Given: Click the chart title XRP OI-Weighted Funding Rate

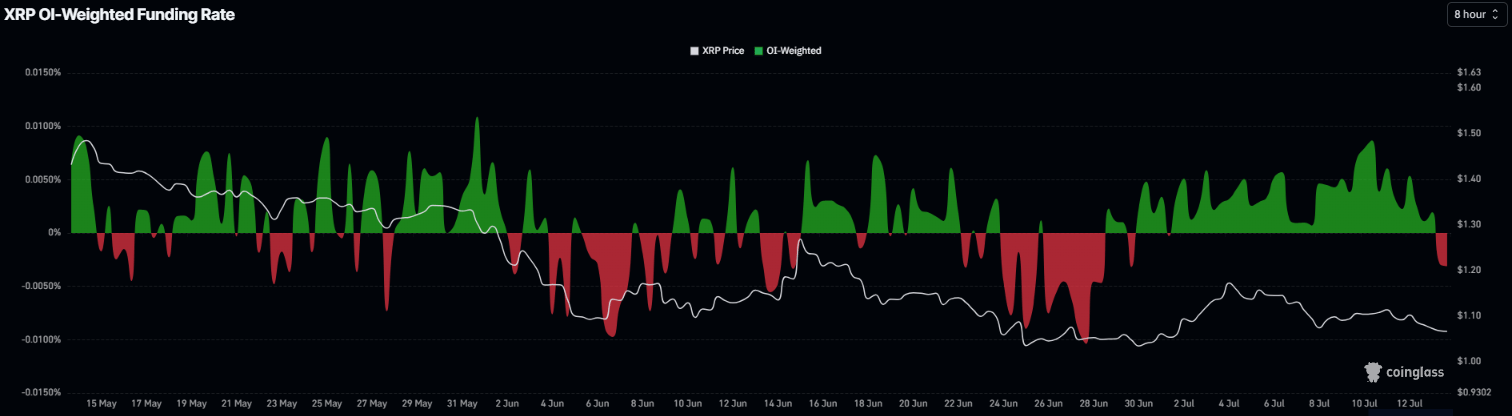Looking at the screenshot, I should coord(120,14).
